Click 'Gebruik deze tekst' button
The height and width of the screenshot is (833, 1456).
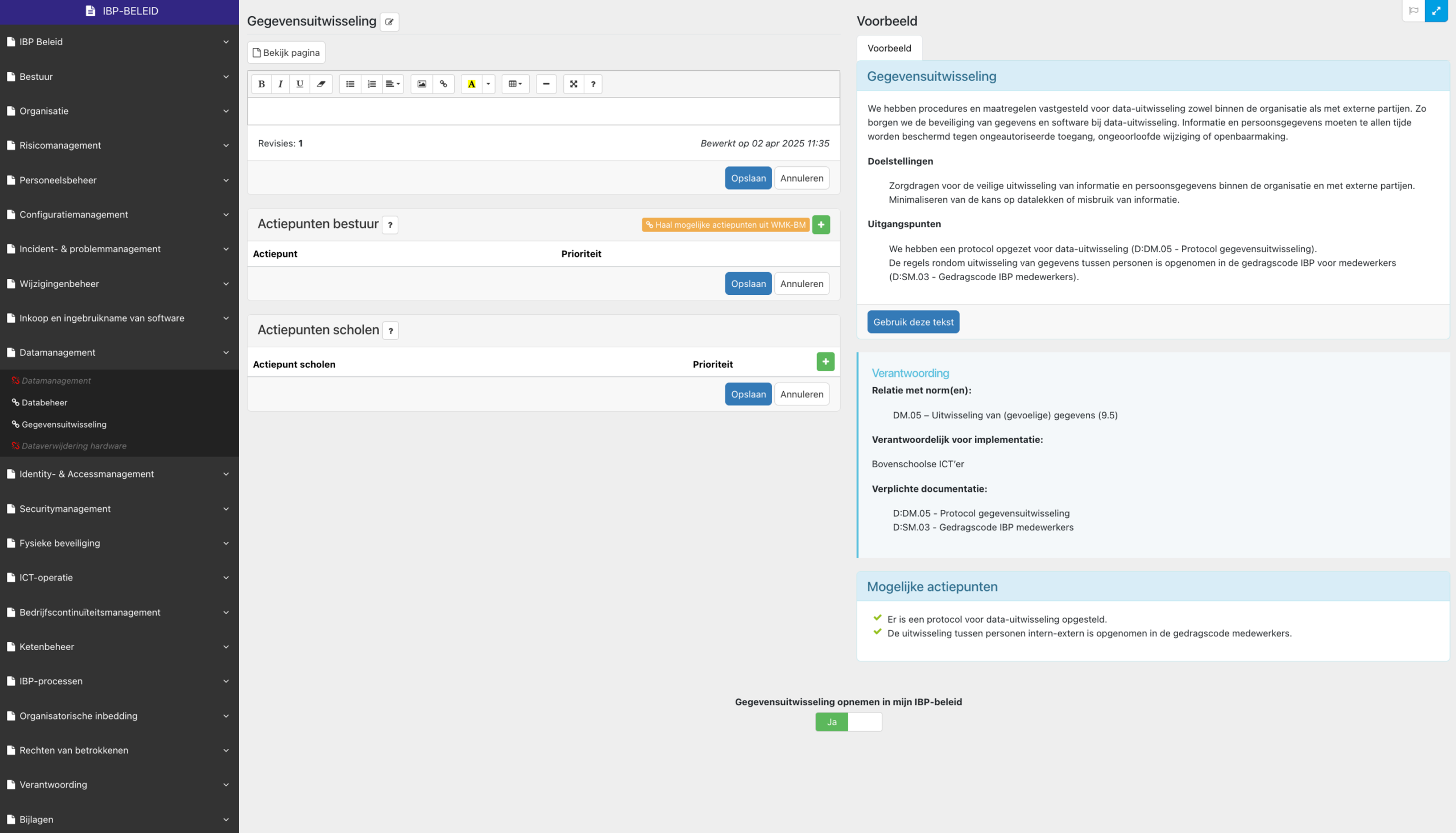point(913,322)
